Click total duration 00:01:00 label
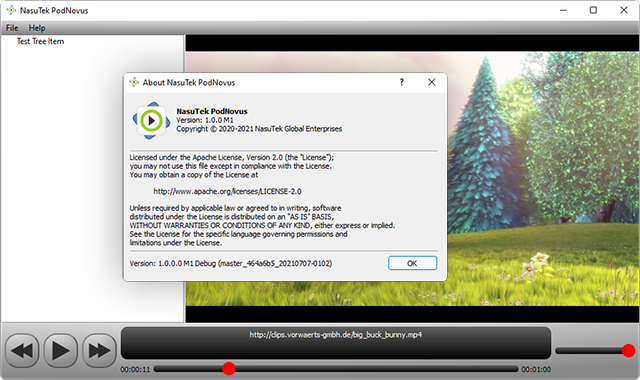Viewport: 640px width, 380px height. click(x=536, y=369)
